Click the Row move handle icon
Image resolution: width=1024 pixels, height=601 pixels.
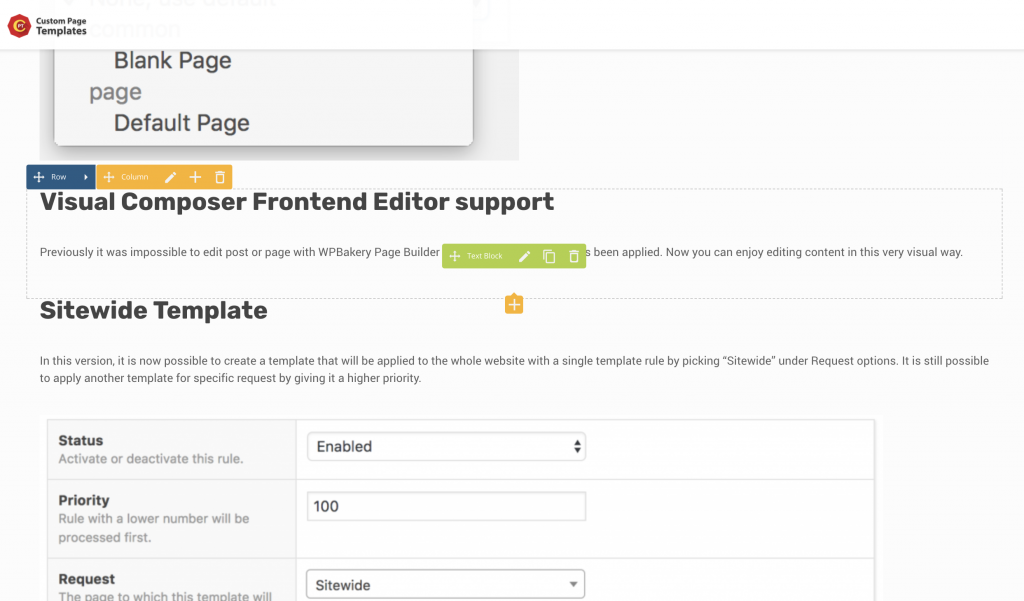click(x=39, y=177)
